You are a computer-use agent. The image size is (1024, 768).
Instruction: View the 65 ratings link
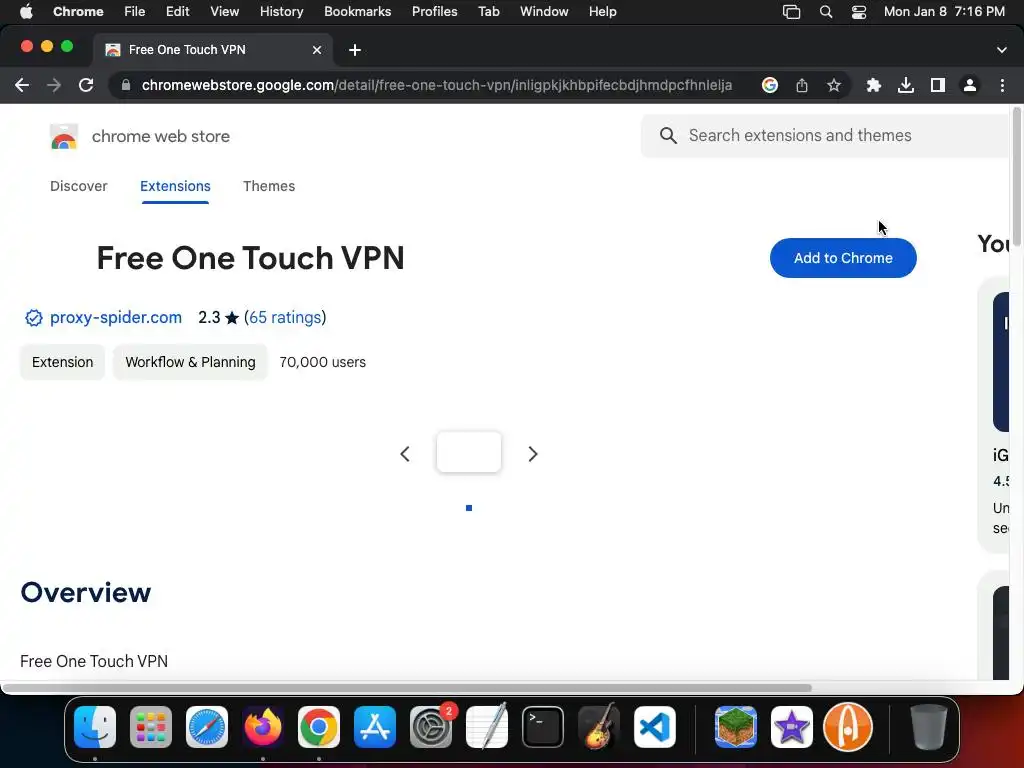pyautogui.click(x=285, y=317)
